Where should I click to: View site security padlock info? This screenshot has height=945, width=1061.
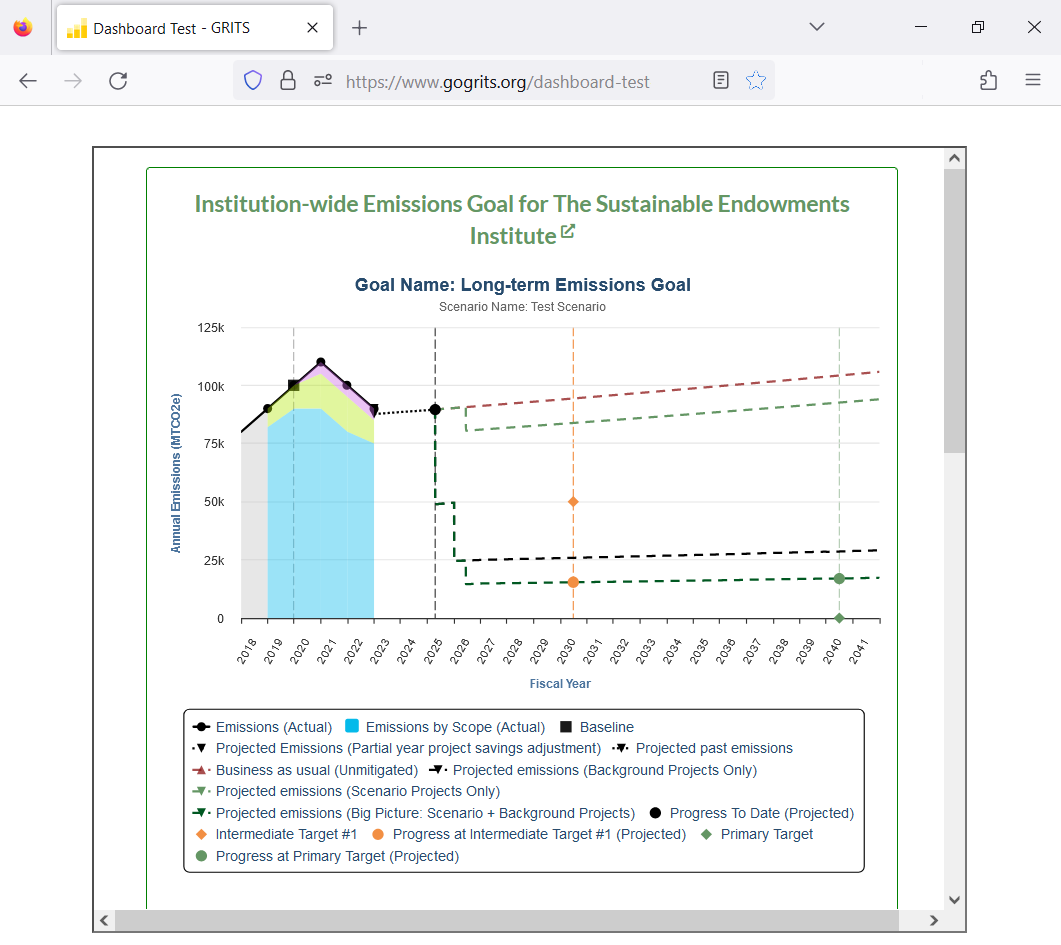(x=288, y=80)
